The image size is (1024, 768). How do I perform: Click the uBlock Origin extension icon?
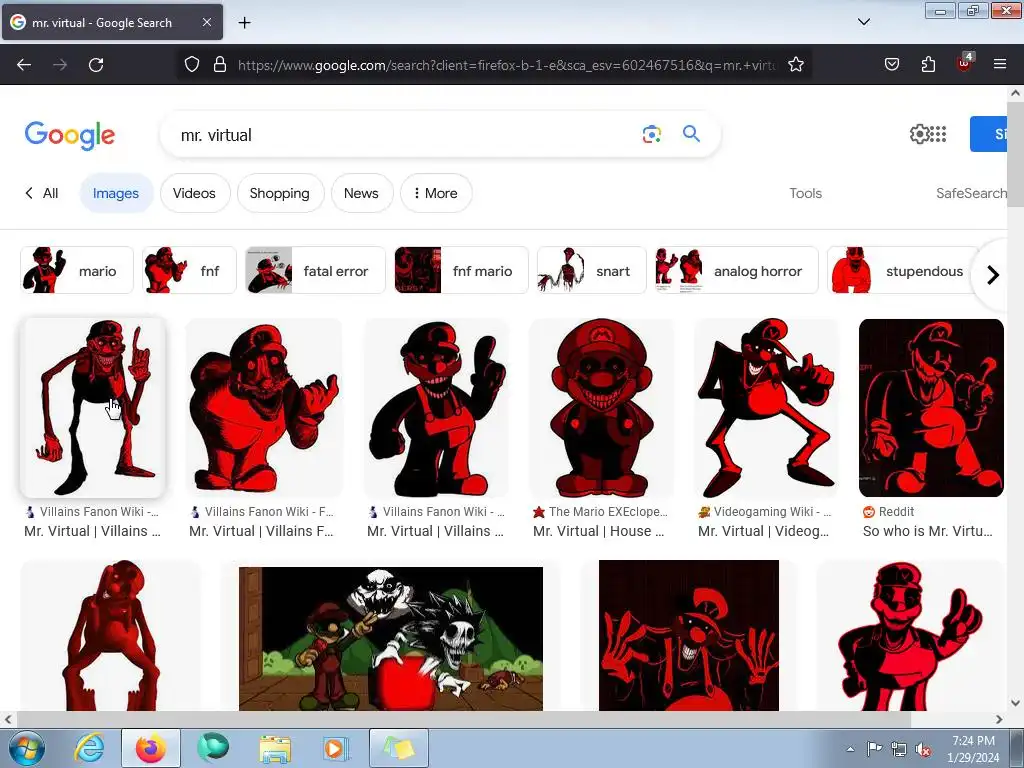coord(965,63)
